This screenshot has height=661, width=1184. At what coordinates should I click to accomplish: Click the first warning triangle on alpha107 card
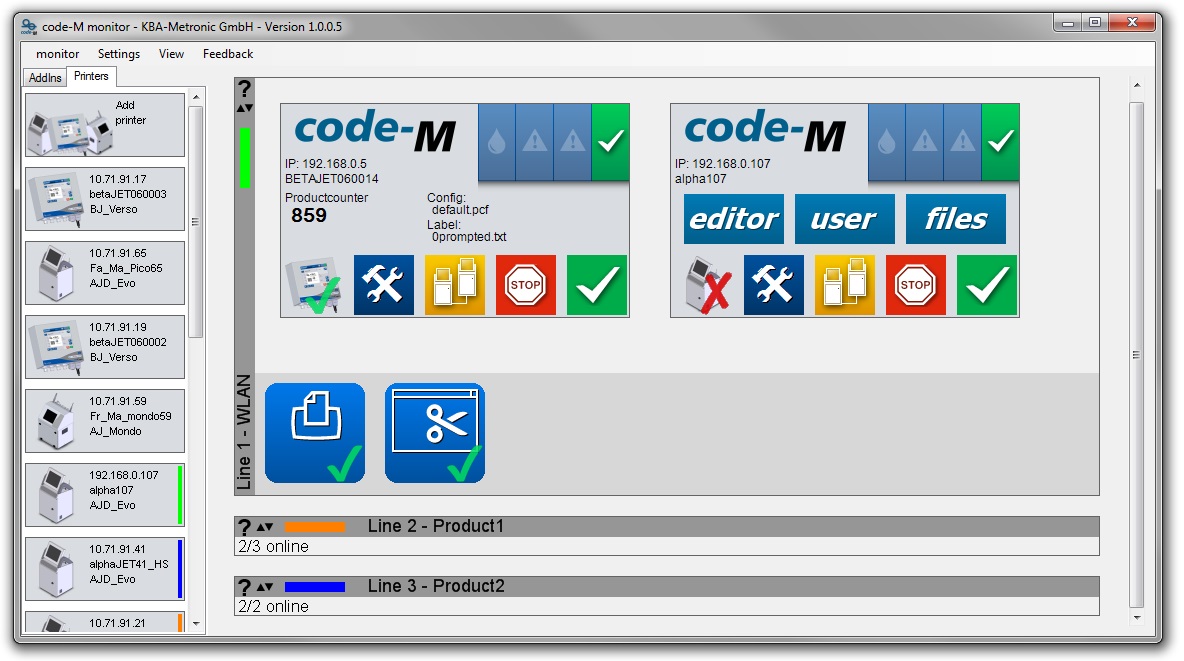(x=924, y=142)
